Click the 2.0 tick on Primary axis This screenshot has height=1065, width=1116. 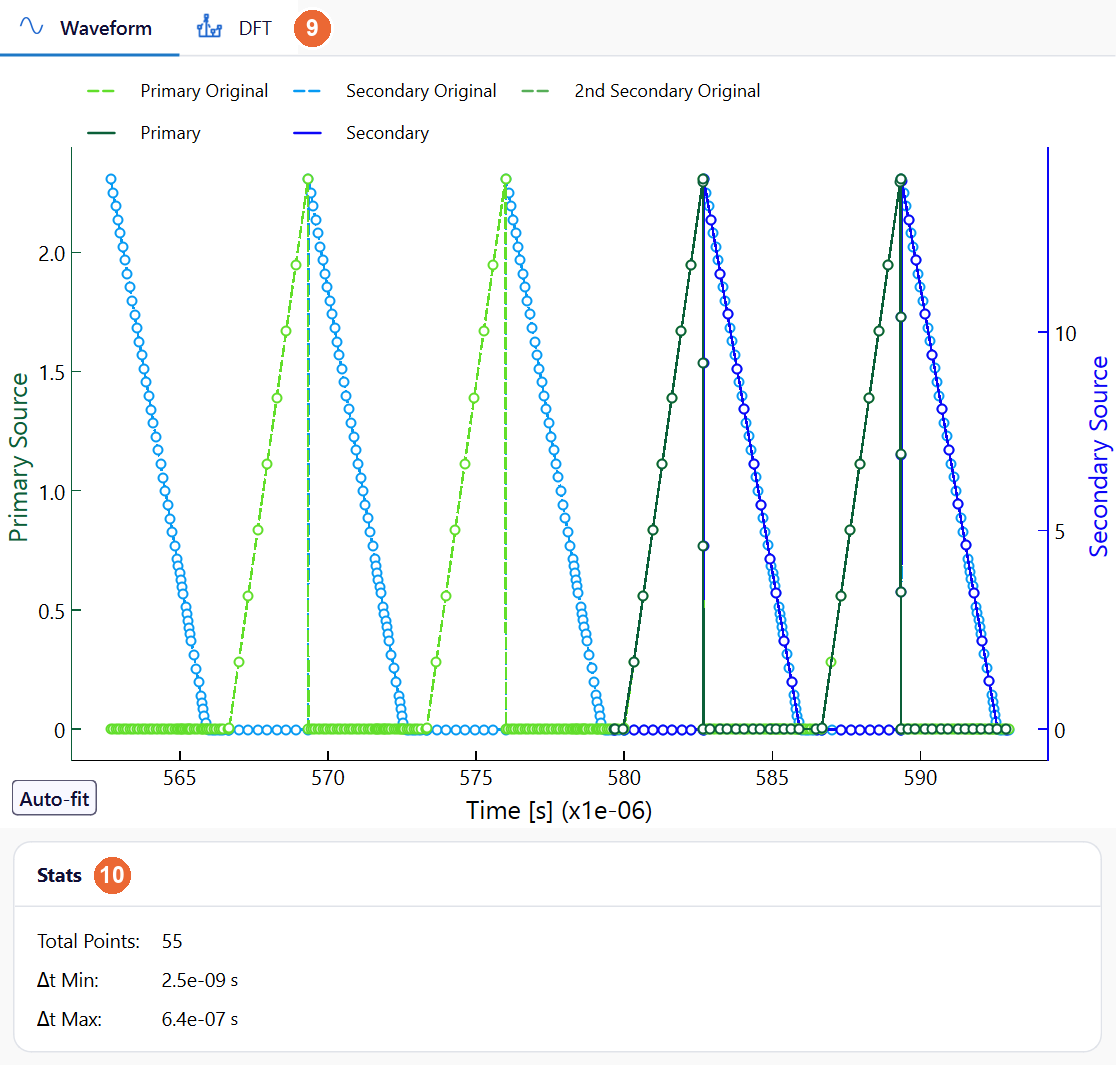point(51,253)
